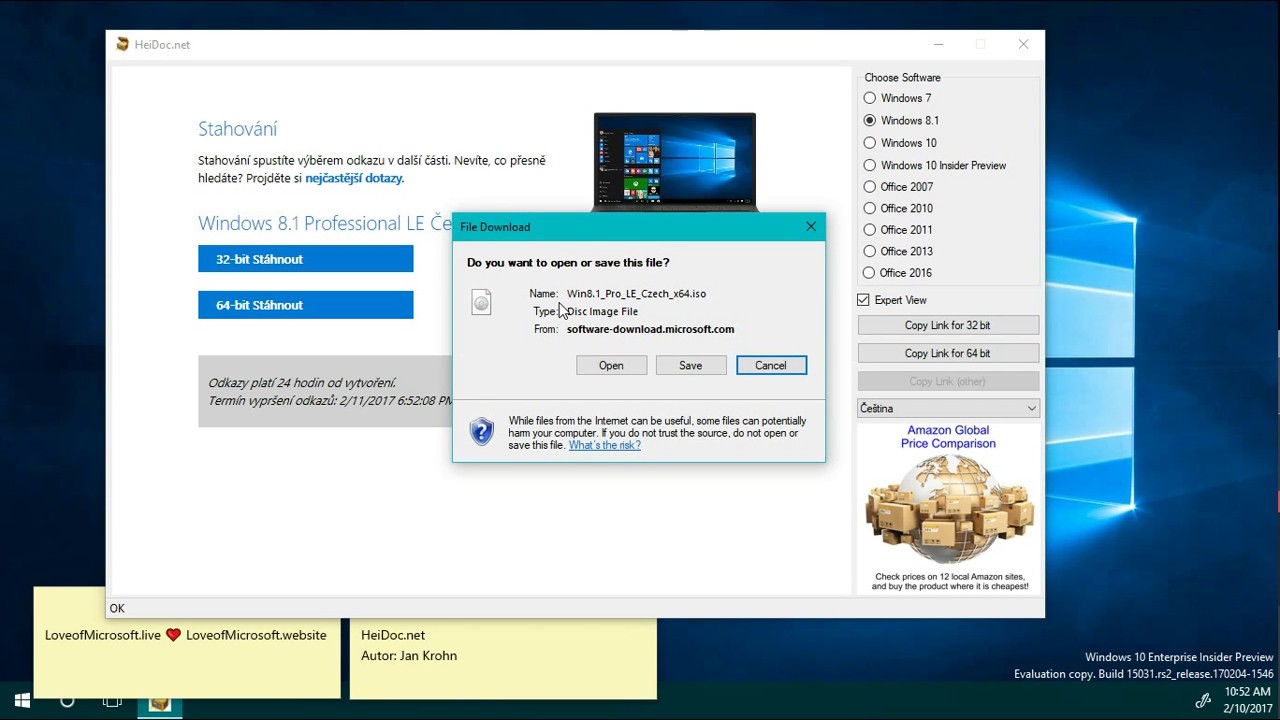Click Copy Link for 64 bit
Screen dimensions: 1280x720
948,353
